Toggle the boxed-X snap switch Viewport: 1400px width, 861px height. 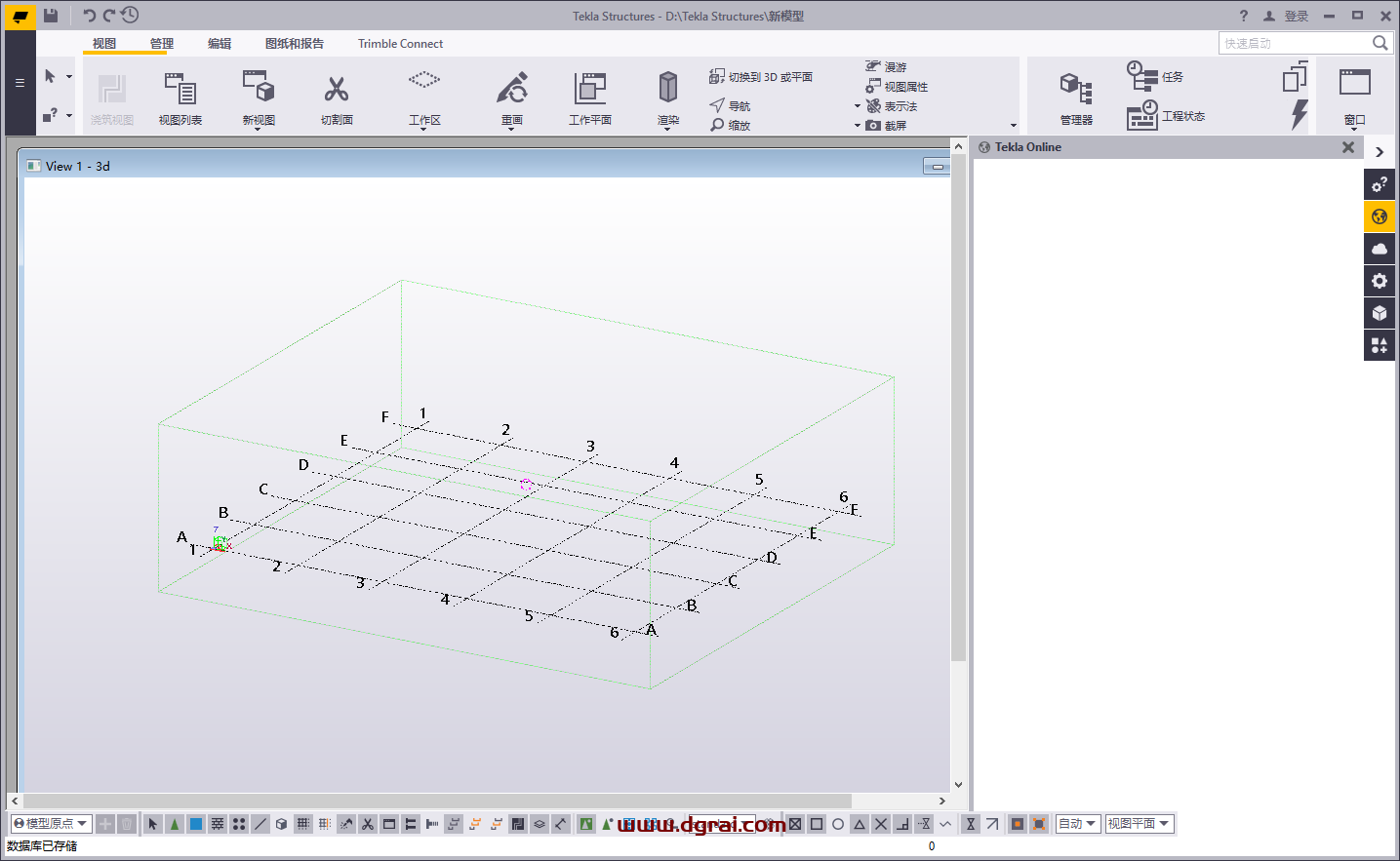(x=795, y=824)
